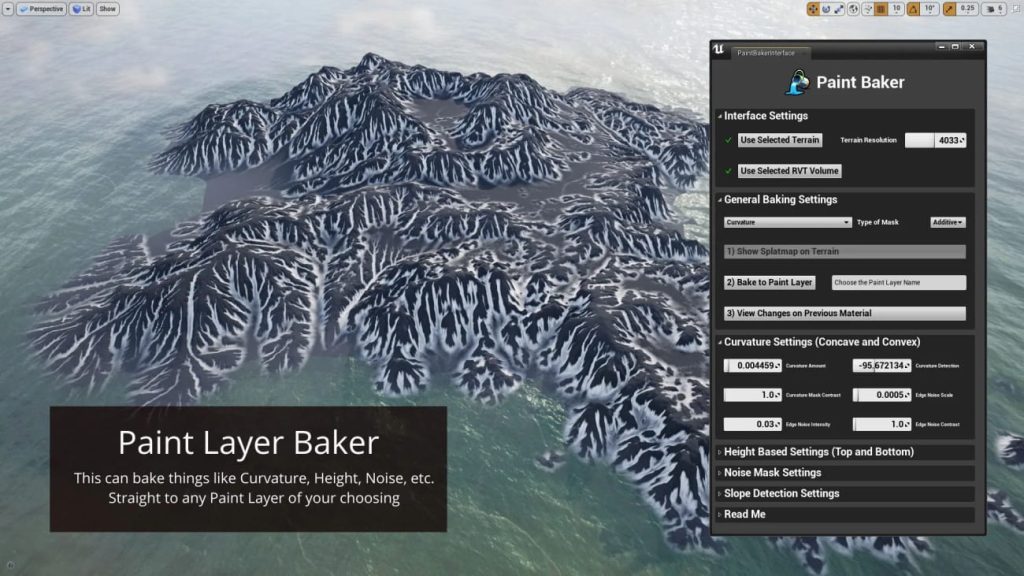
Task: Select the Scale transform tool icon
Action: tap(840, 8)
